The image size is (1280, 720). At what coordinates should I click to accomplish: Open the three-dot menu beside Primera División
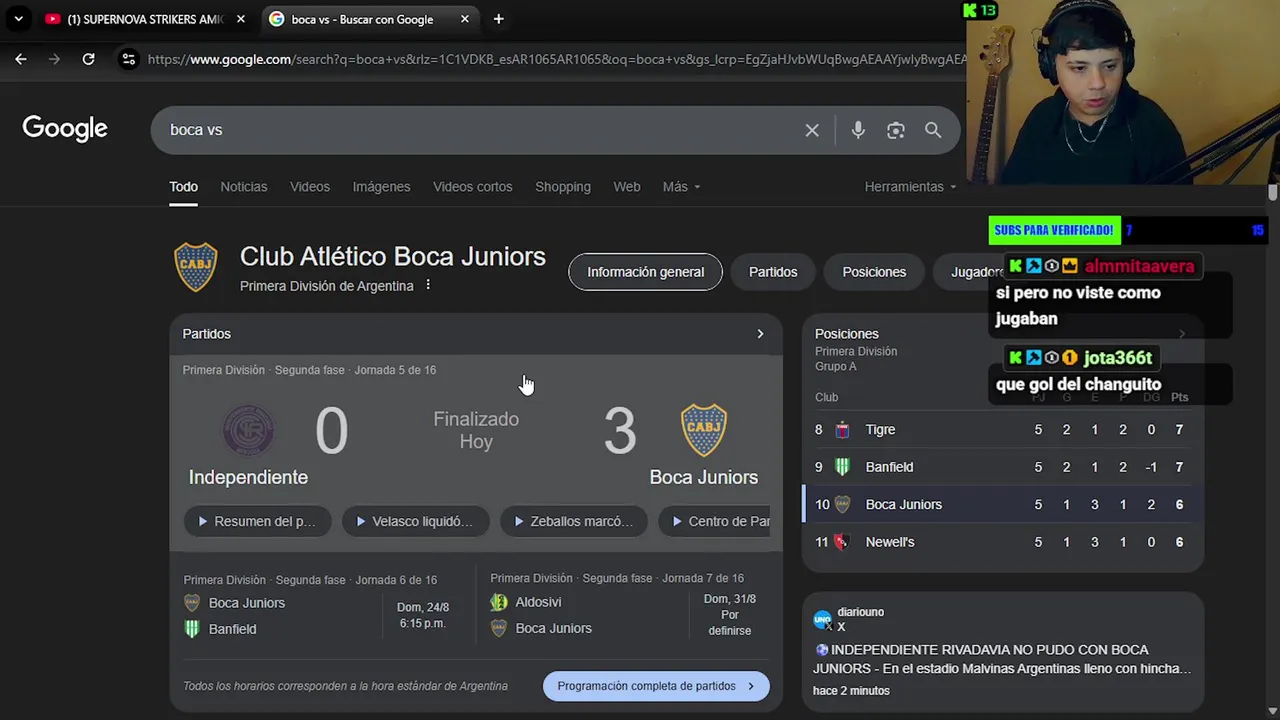[x=428, y=286]
